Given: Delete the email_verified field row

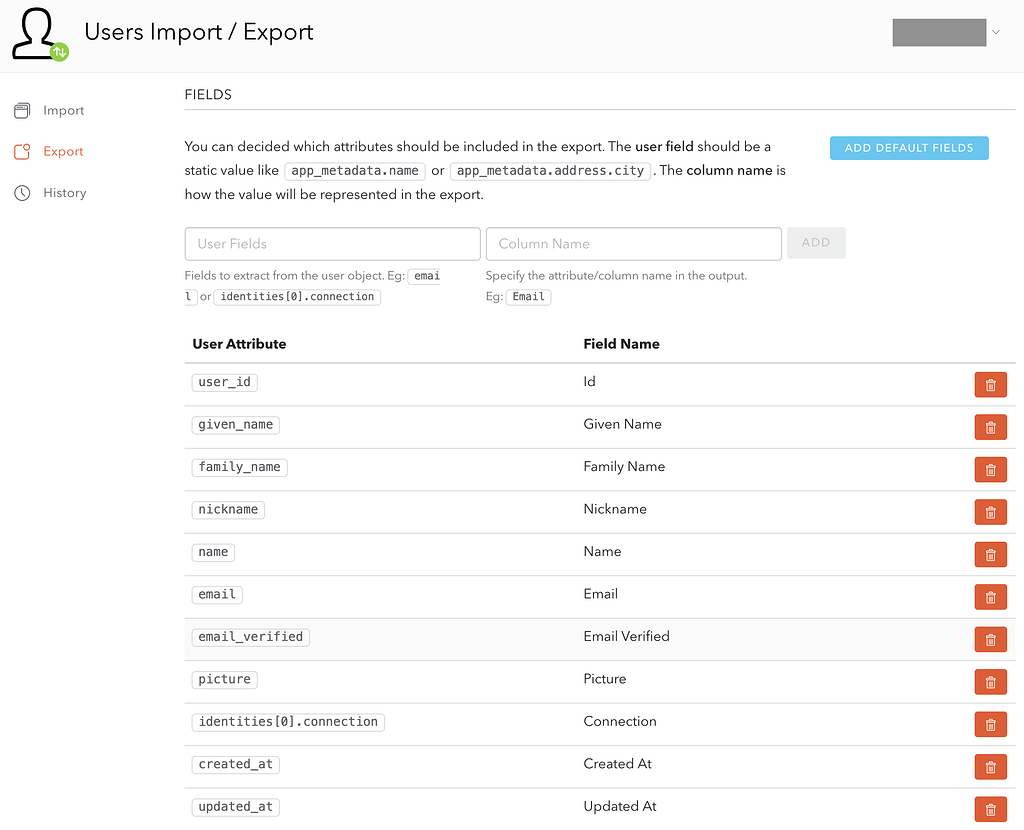Looking at the screenshot, I should [x=990, y=640].
